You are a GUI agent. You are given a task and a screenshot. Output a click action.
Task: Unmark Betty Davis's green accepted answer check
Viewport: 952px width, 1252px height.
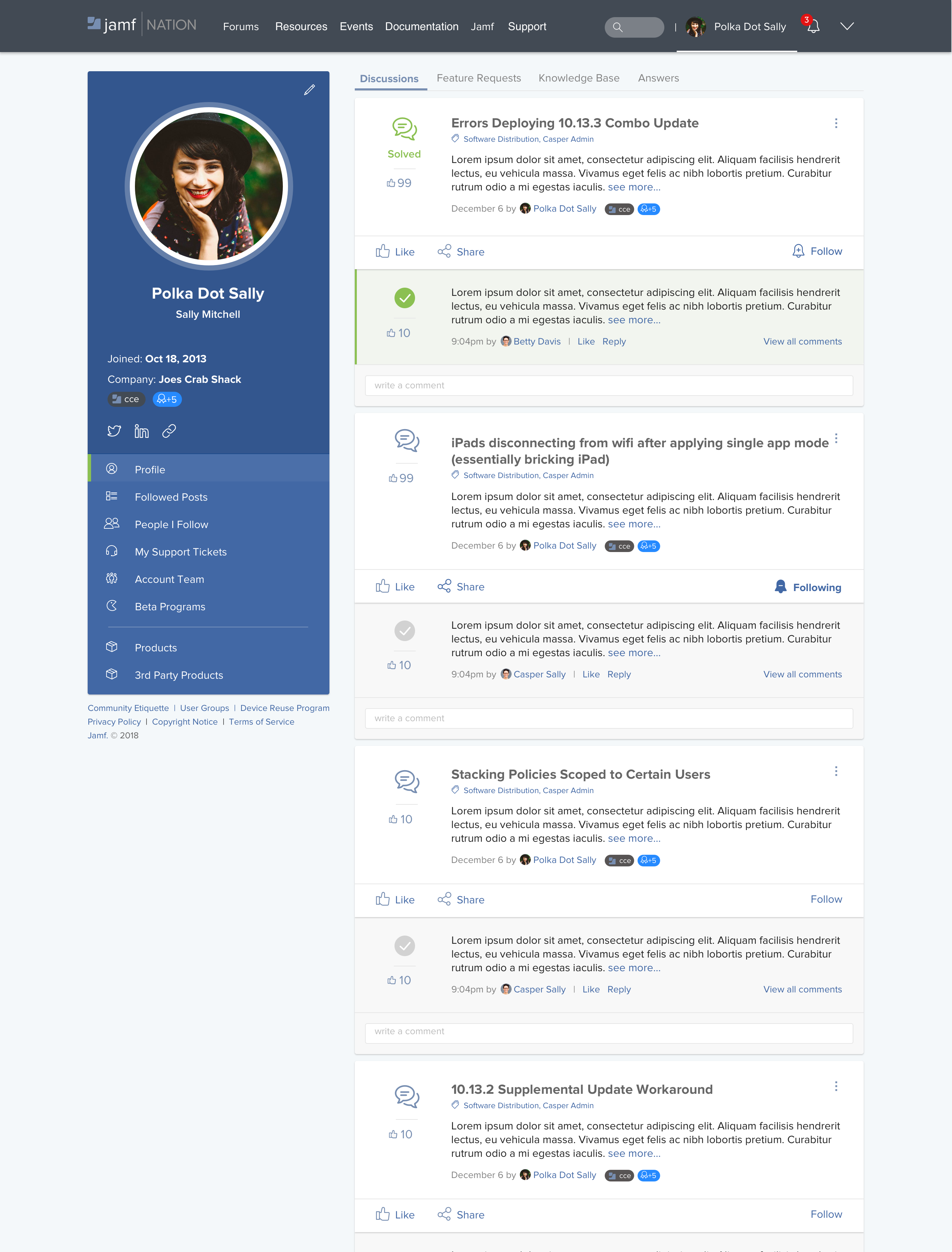coord(405,298)
